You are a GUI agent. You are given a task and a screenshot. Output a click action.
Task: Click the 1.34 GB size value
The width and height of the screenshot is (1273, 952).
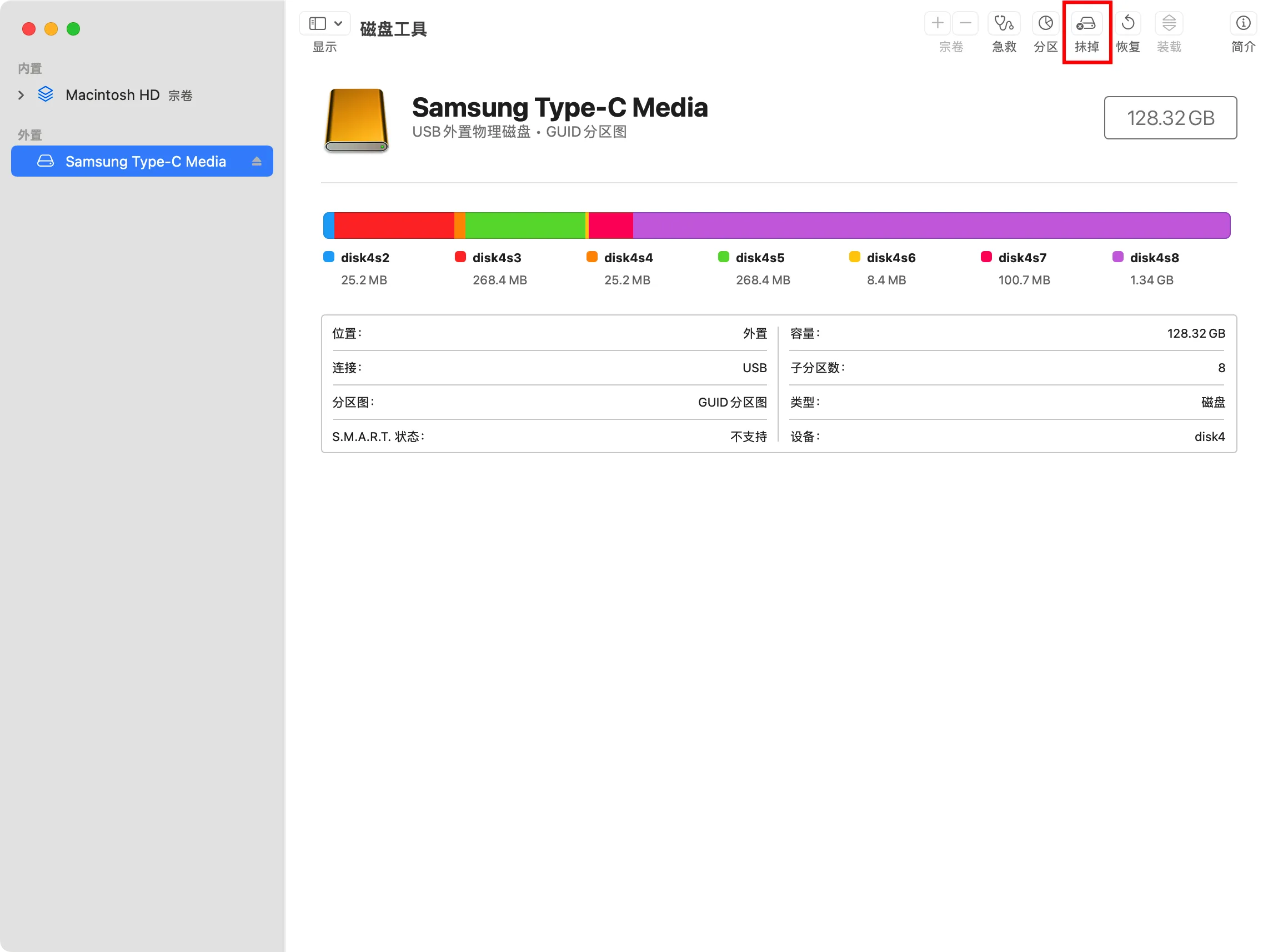point(1151,280)
